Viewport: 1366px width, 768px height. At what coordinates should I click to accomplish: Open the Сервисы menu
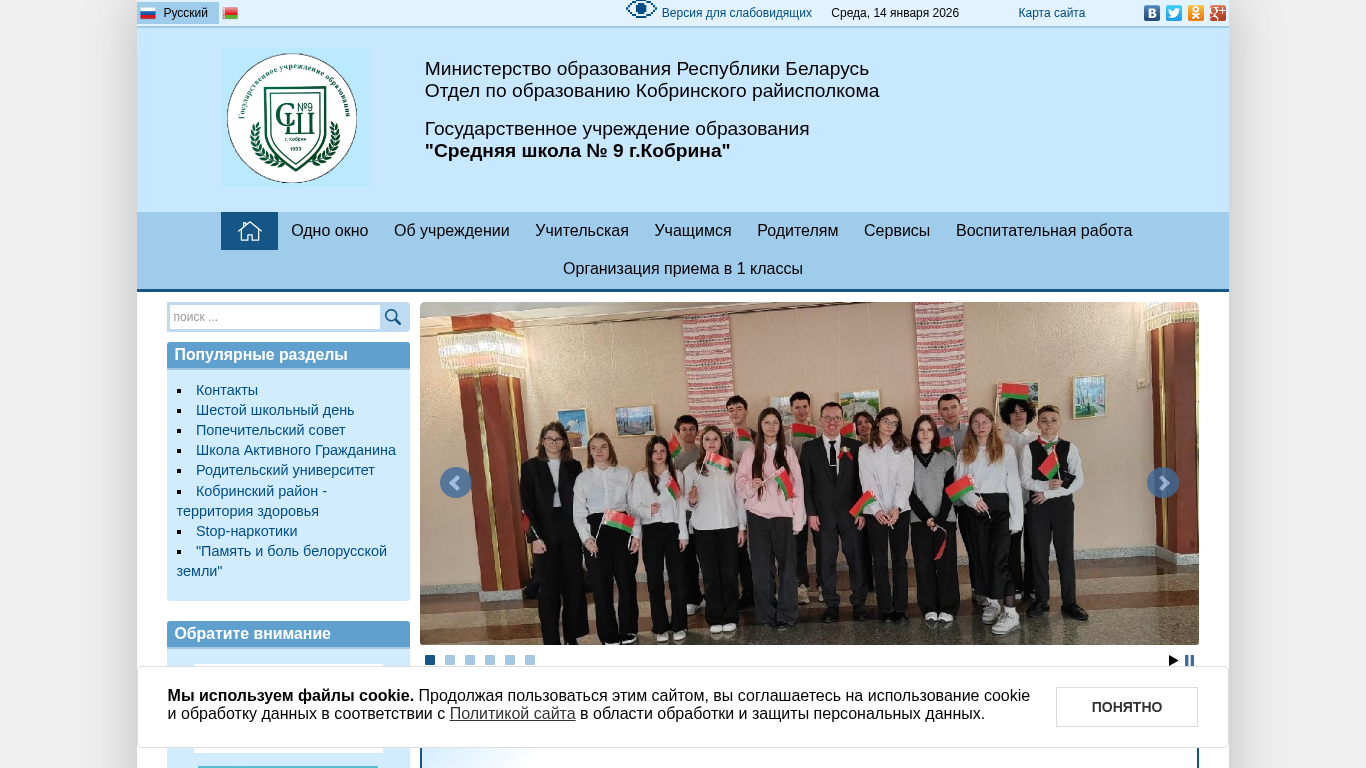coord(897,231)
